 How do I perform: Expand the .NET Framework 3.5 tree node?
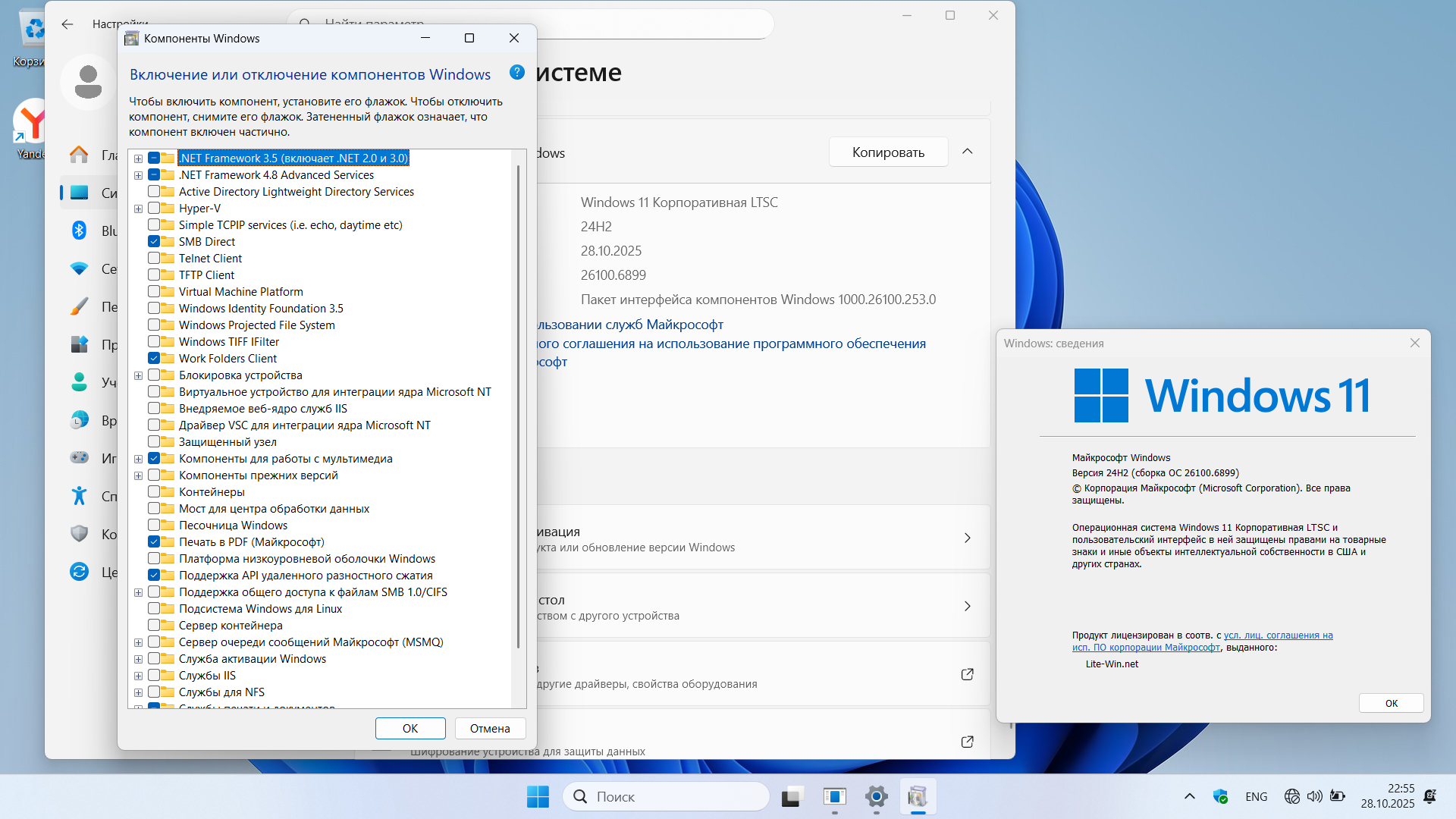pos(138,158)
